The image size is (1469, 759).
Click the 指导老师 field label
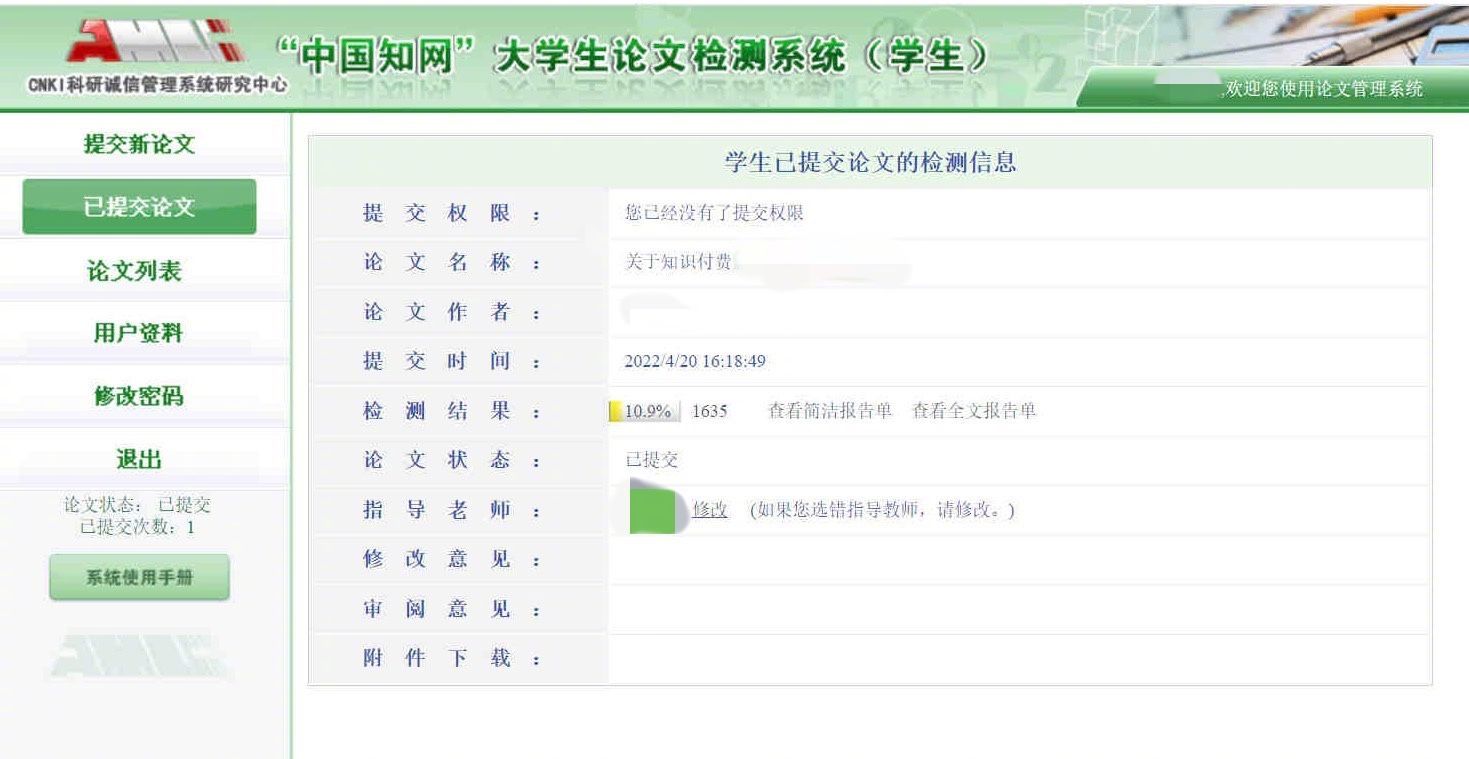[451, 511]
